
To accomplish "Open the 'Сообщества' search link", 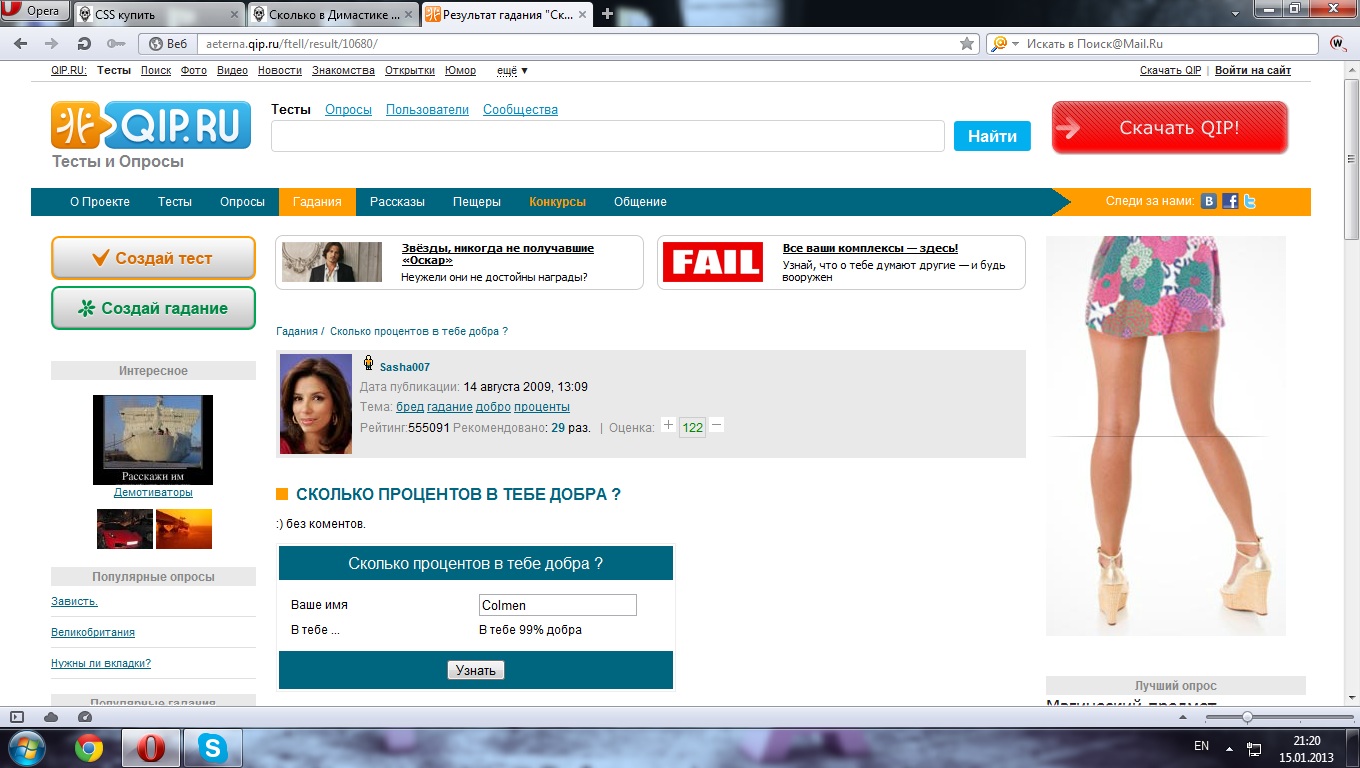I will click(520, 109).
